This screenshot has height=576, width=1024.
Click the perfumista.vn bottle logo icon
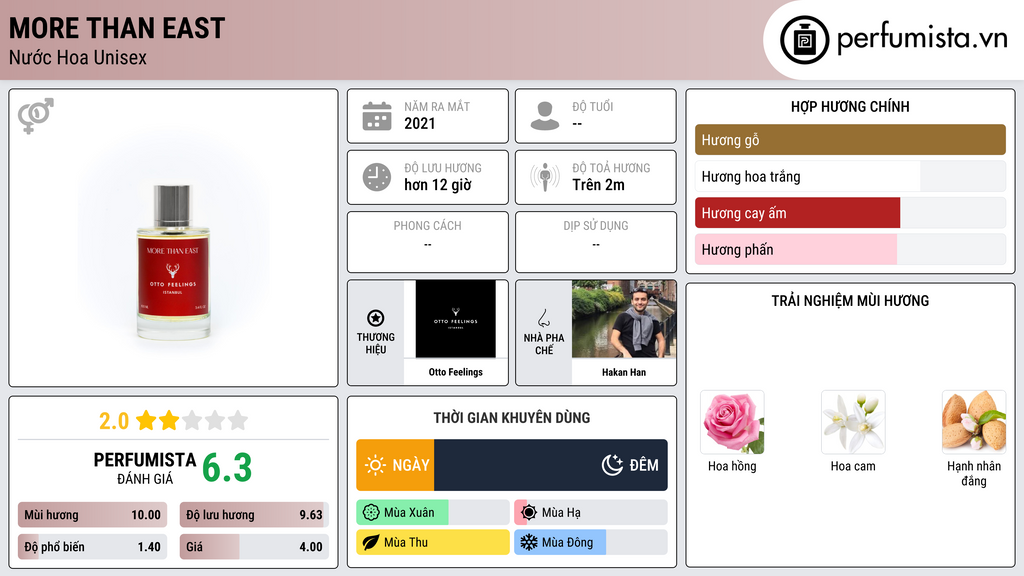tap(804, 40)
